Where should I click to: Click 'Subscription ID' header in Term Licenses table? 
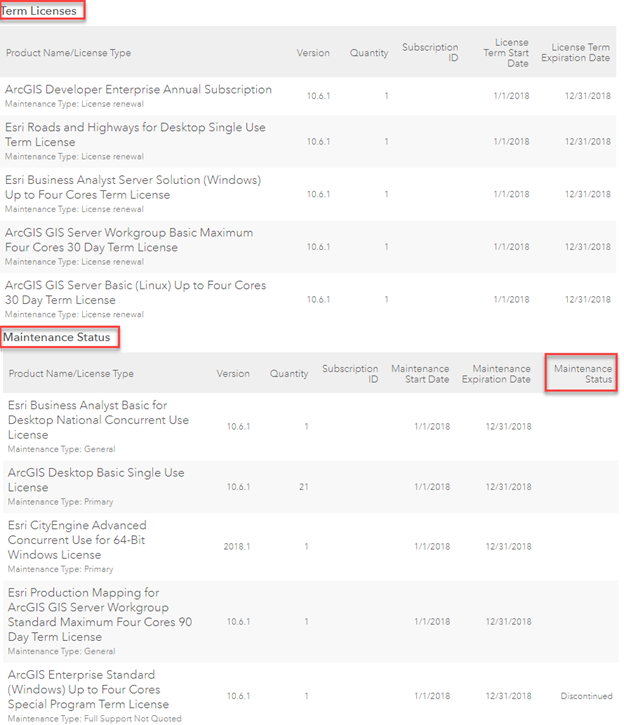click(430, 52)
